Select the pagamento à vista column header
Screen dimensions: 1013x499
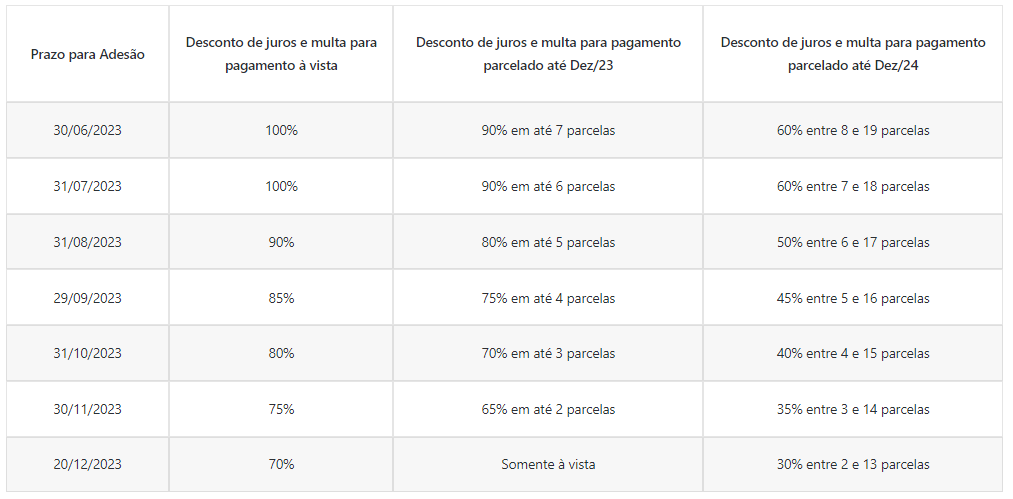tap(281, 54)
